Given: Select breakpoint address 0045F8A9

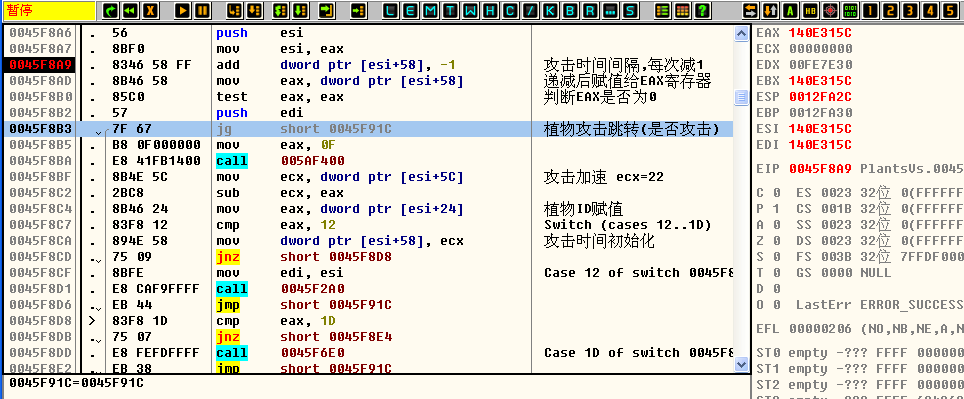Looking at the screenshot, I should (41, 65).
